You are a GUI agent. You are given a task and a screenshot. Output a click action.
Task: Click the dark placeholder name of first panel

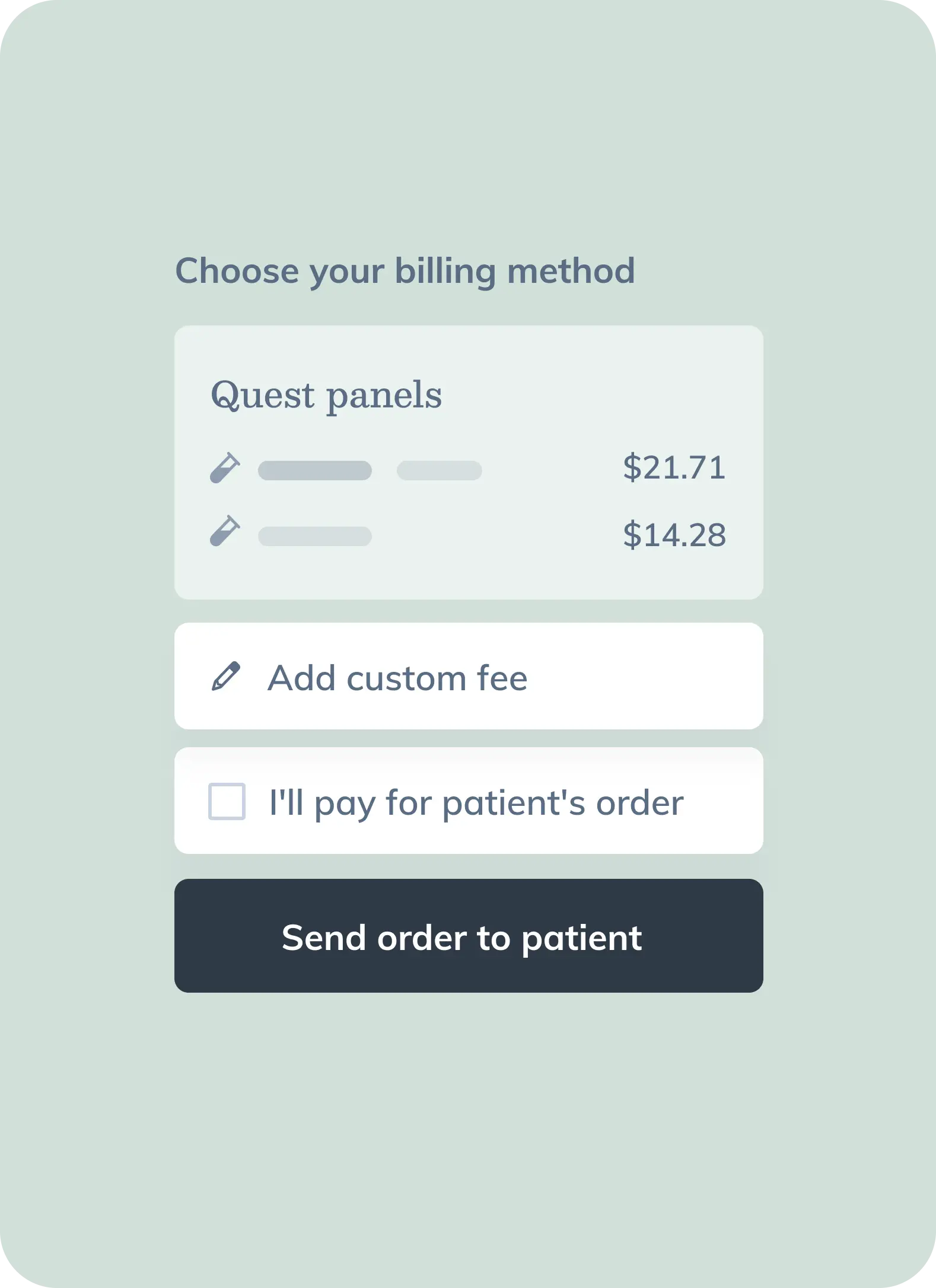click(315, 470)
